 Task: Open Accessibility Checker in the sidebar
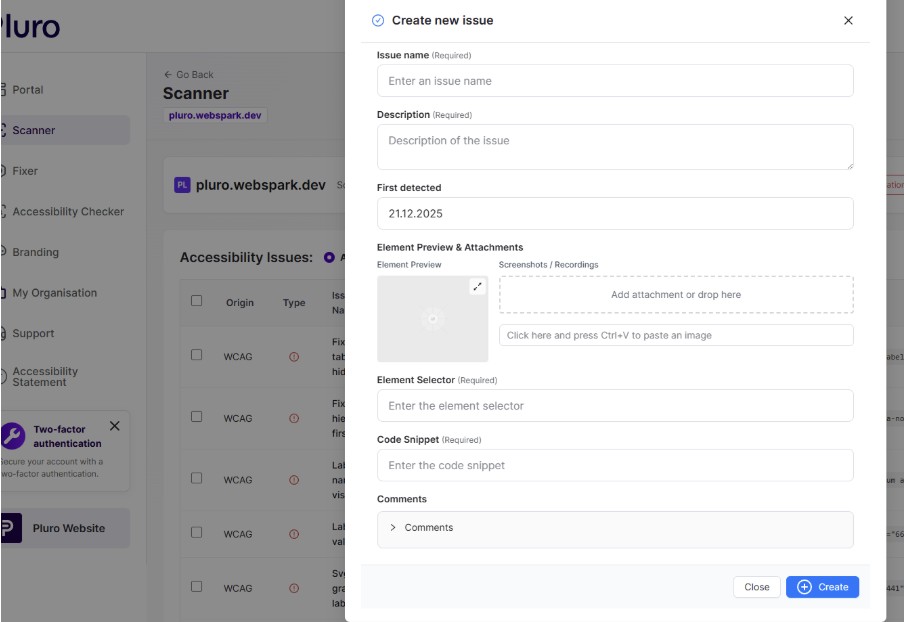[x=68, y=212]
